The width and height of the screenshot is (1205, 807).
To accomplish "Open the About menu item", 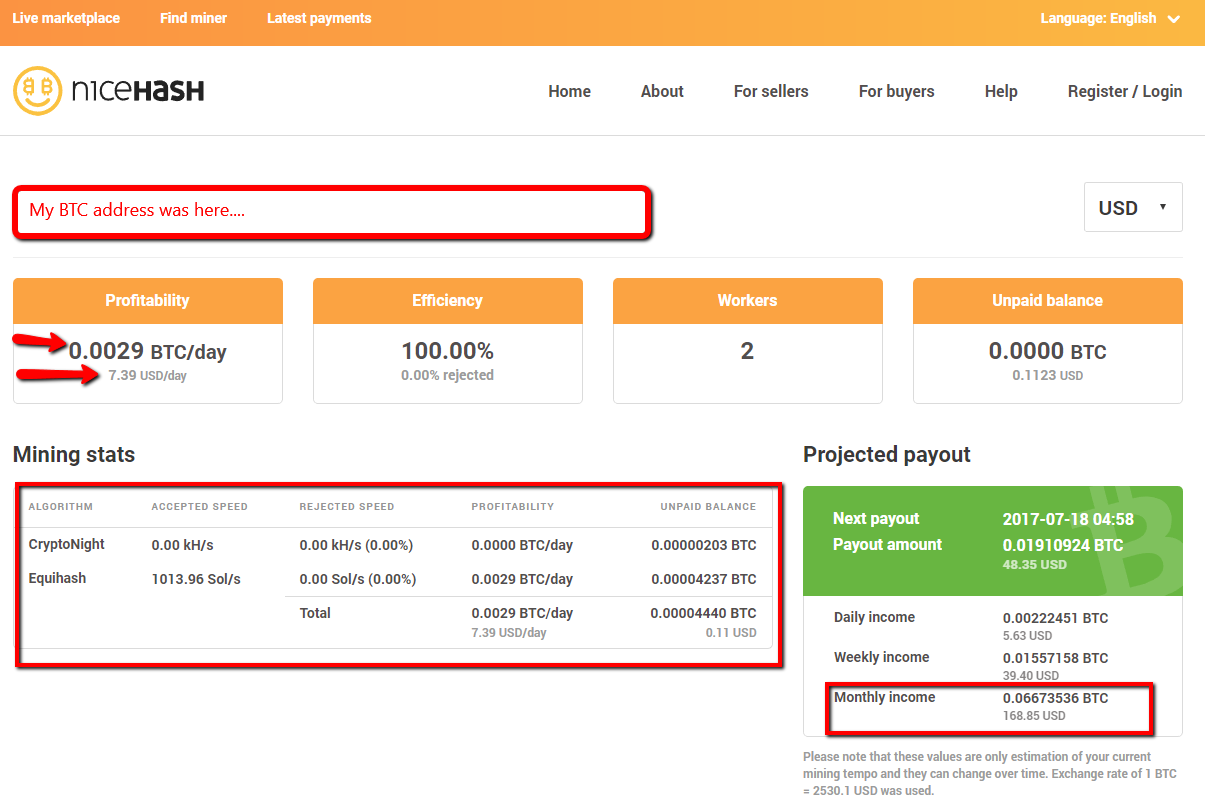I will pyautogui.click(x=662, y=91).
